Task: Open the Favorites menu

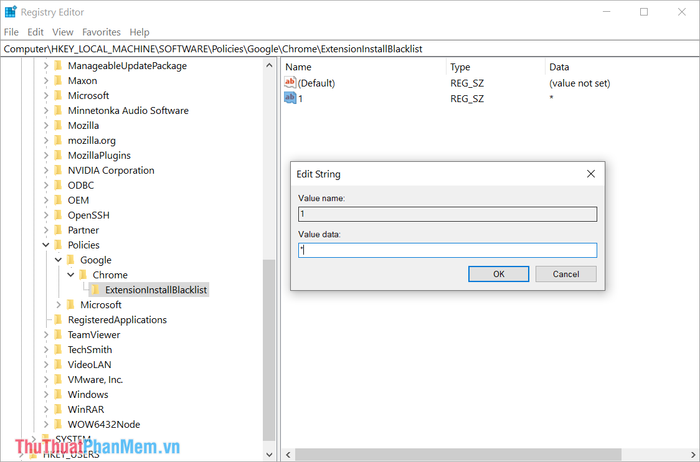Action: coord(101,32)
